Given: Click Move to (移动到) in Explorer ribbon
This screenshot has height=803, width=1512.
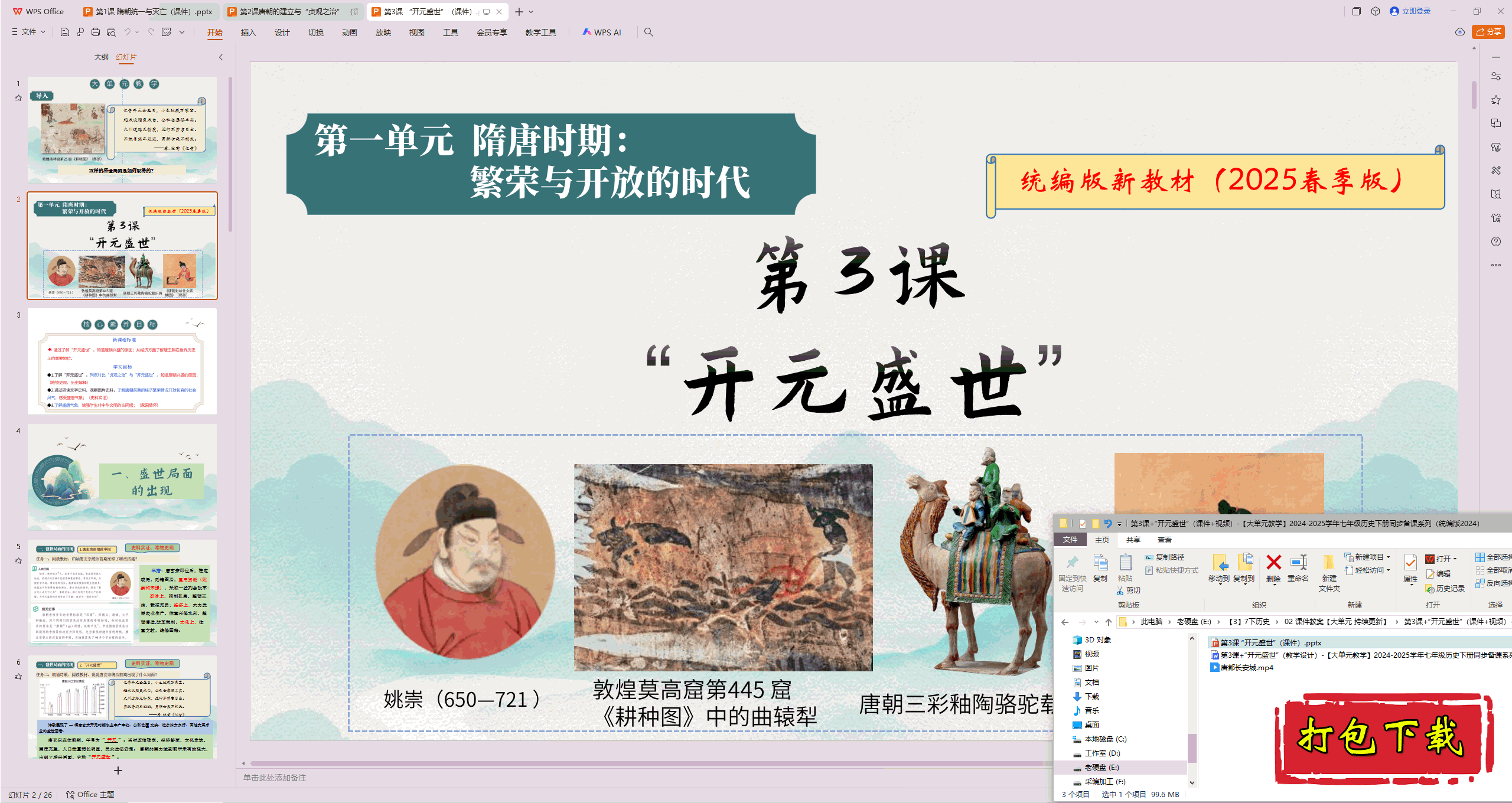Looking at the screenshot, I should (x=1219, y=569).
